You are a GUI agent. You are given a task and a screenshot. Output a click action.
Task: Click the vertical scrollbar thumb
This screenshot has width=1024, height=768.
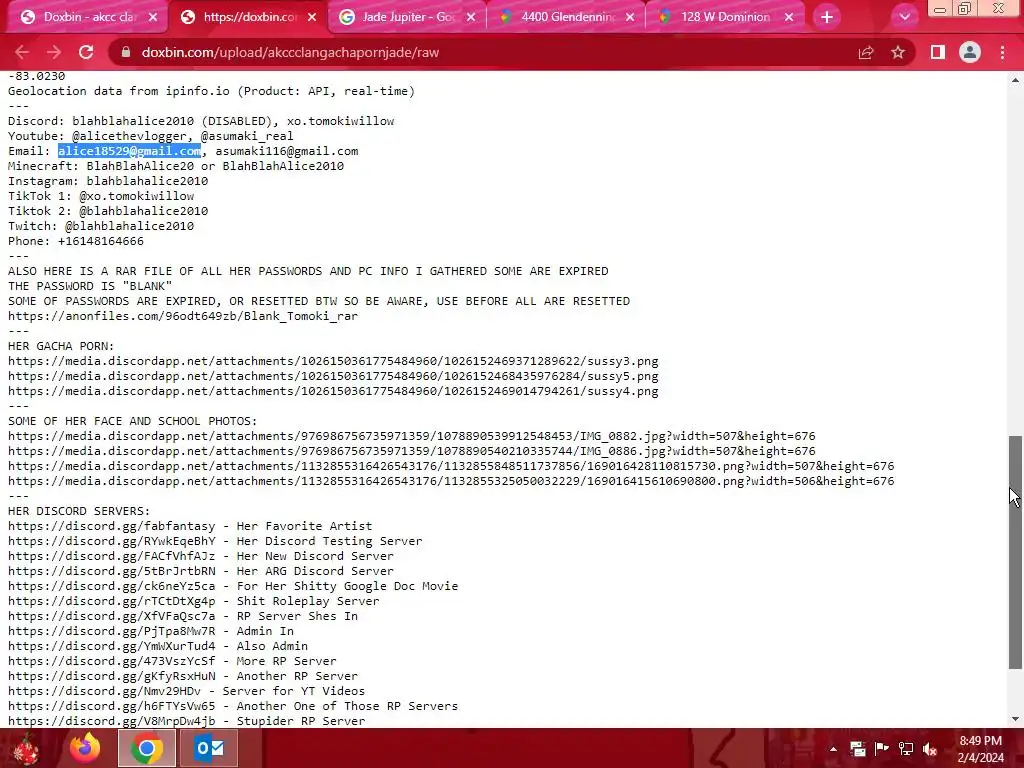(x=1015, y=552)
